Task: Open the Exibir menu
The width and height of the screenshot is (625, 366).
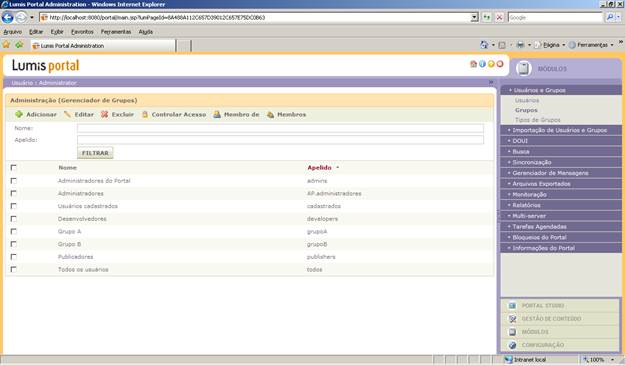Action: [57, 31]
